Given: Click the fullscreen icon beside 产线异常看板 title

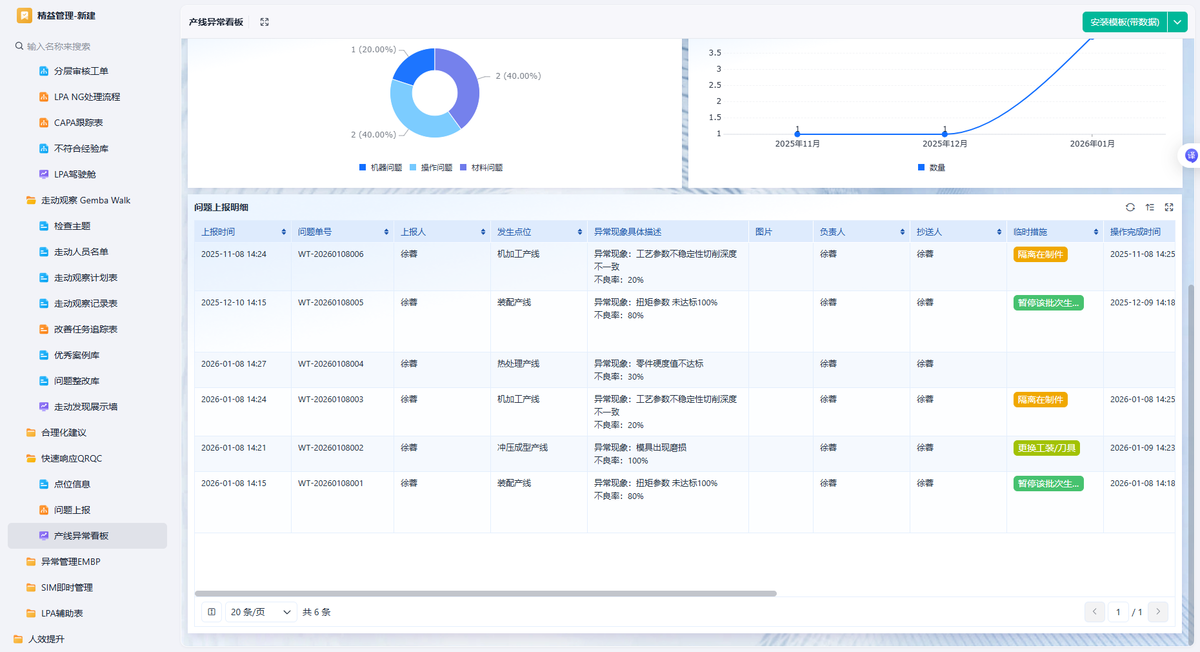Looking at the screenshot, I should coord(264,22).
